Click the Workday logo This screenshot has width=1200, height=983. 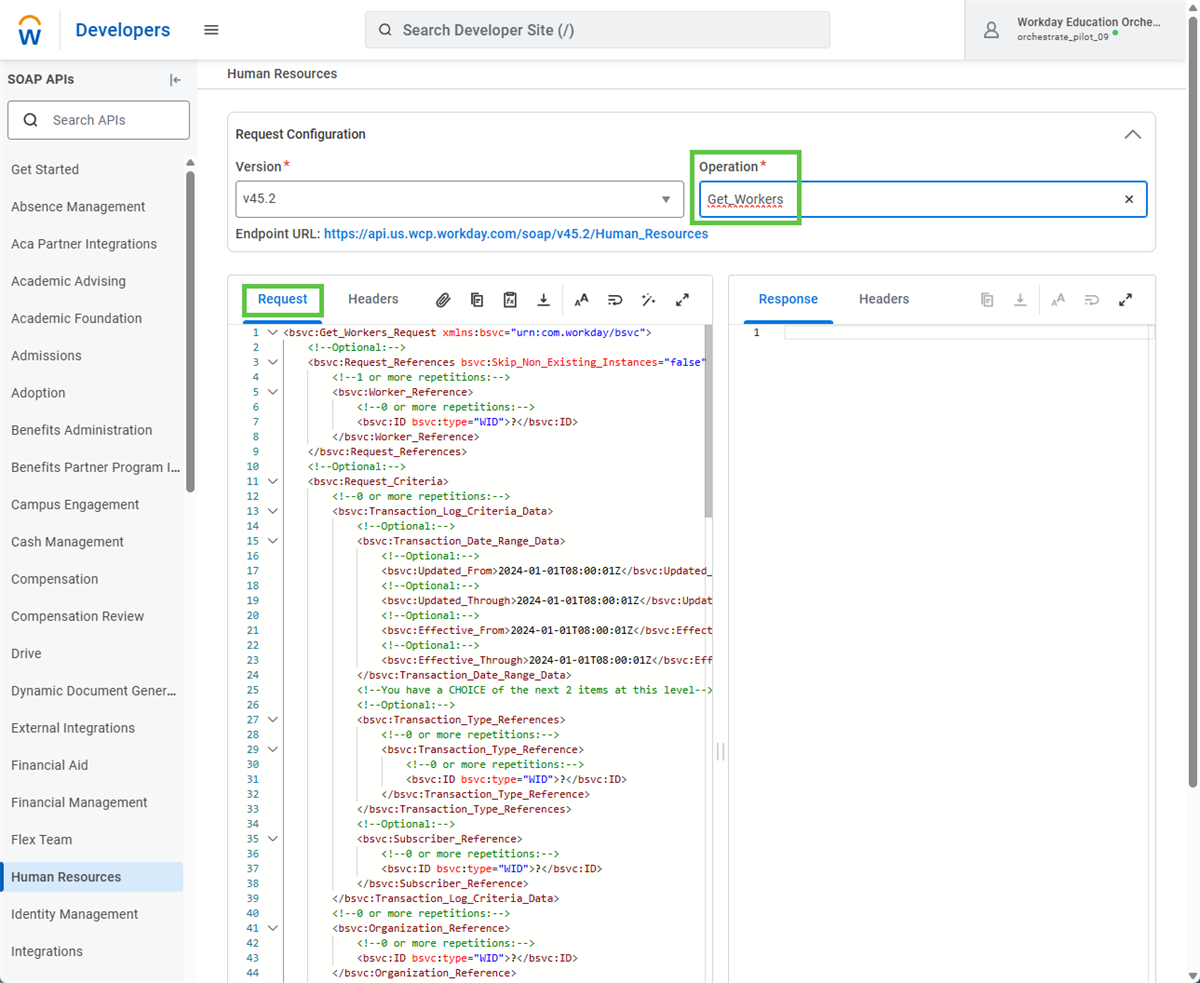coord(30,30)
